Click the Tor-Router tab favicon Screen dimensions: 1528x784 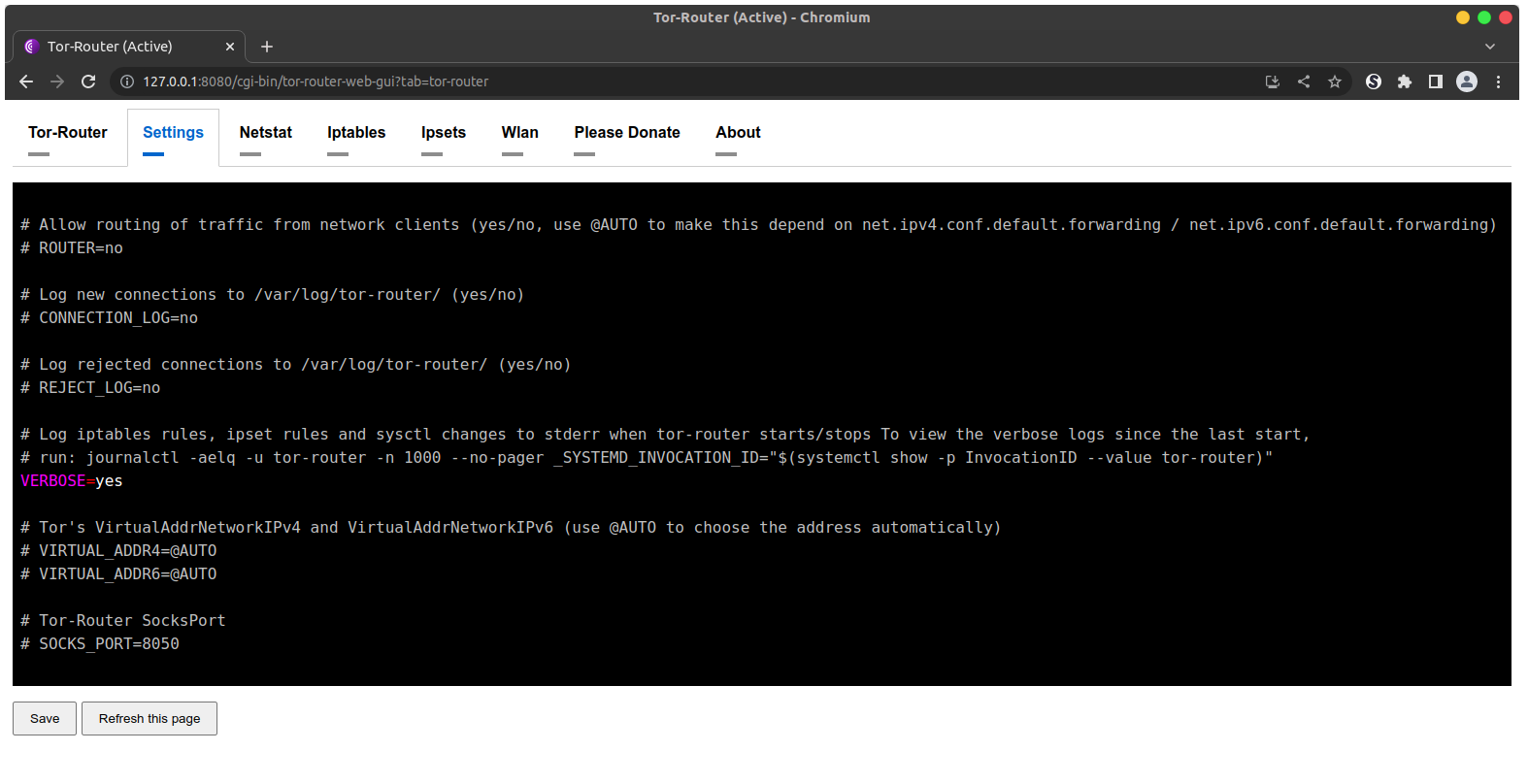pyautogui.click(x=31, y=47)
